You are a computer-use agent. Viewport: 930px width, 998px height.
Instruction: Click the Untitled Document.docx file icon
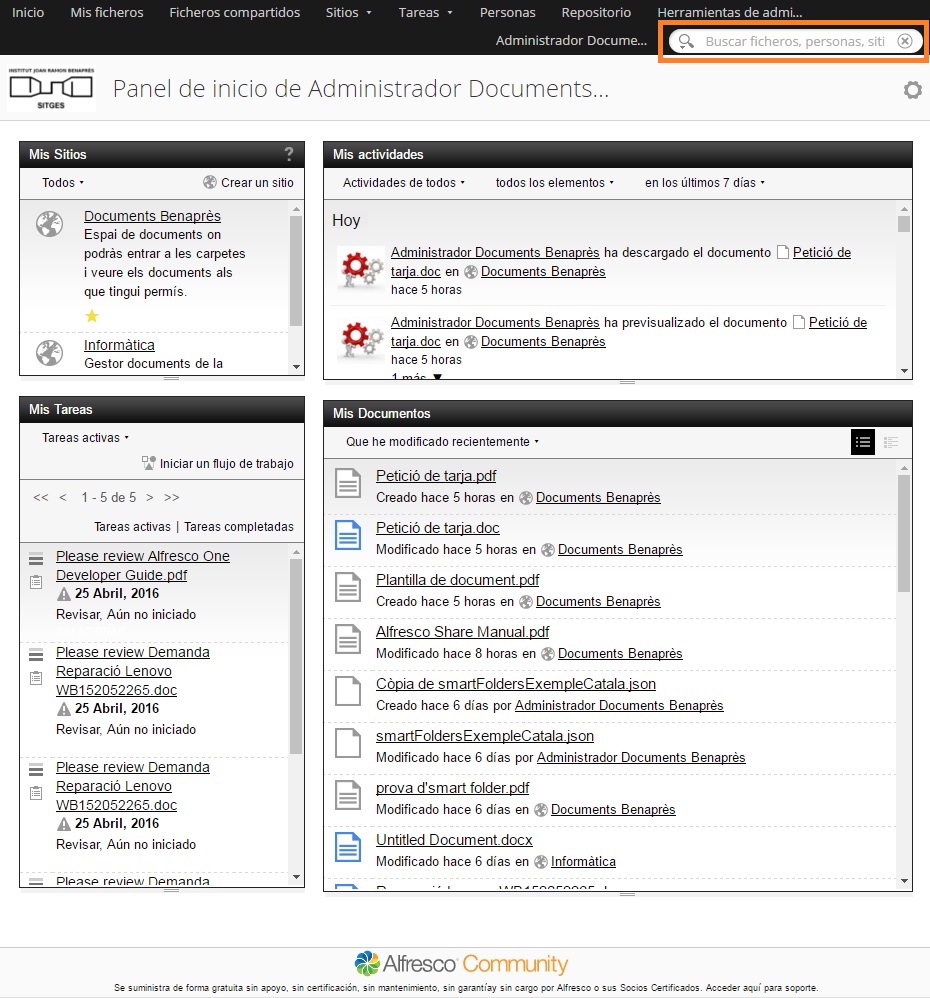click(348, 847)
